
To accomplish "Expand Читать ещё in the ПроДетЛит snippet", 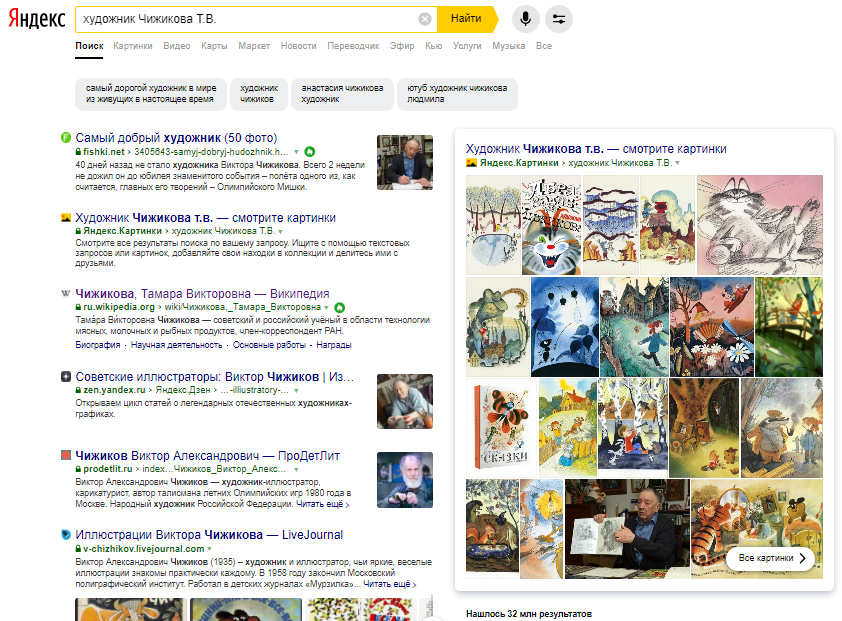I will pyautogui.click(x=323, y=504).
